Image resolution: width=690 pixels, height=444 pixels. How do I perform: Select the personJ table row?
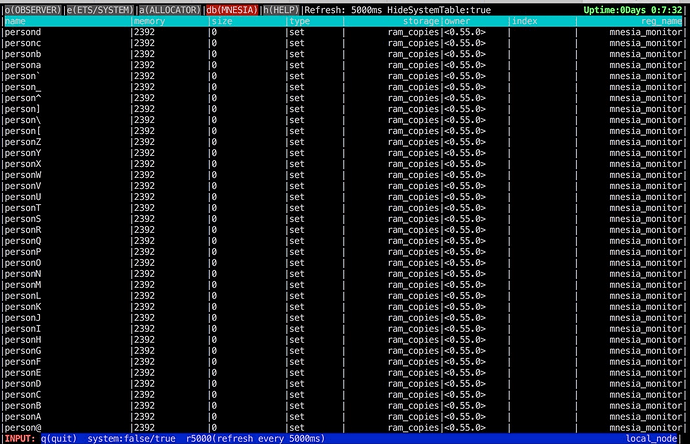[x=343, y=318]
